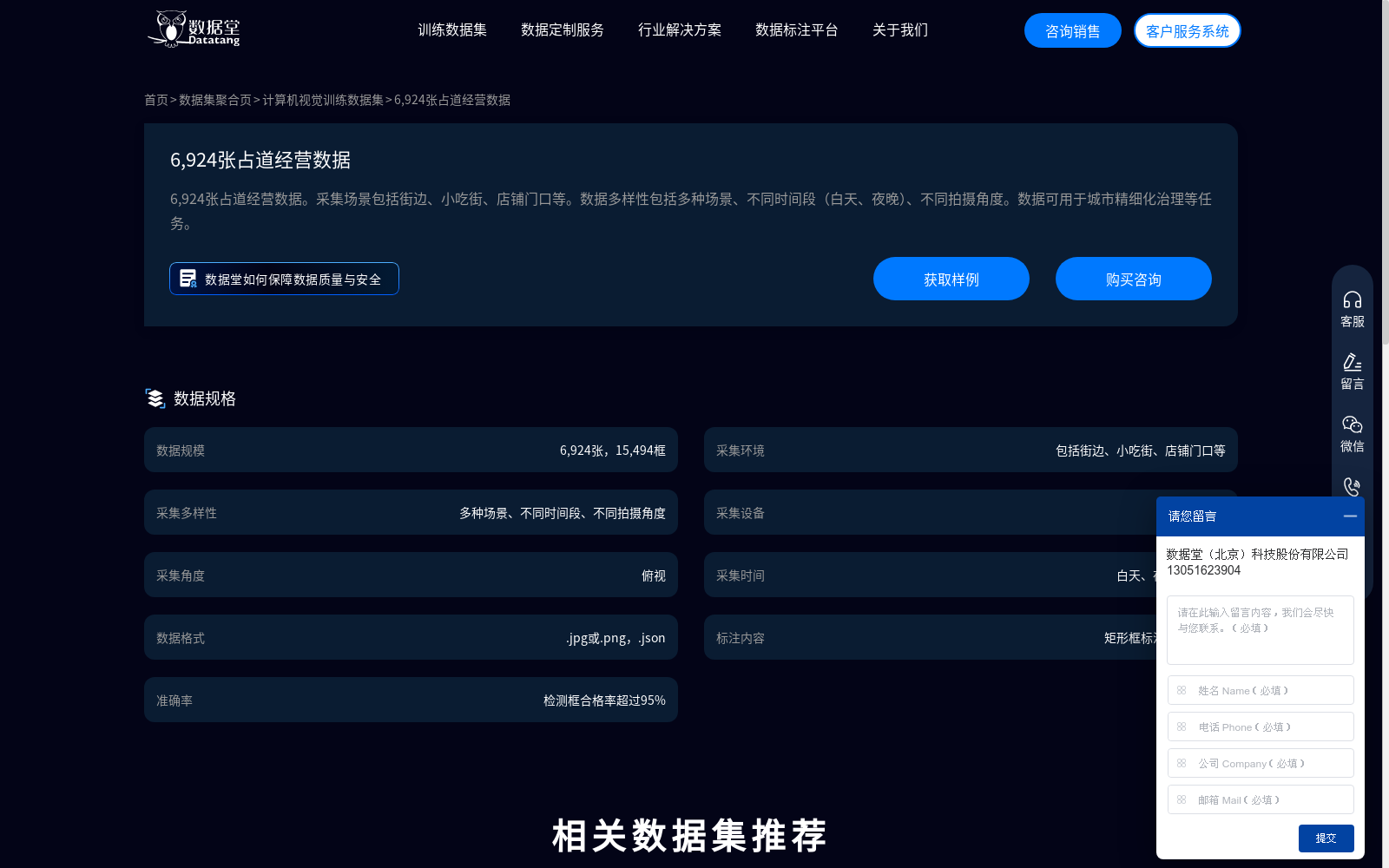
Task: Click the 采集多样性 spec row label
Action: (x=187, y=513)
